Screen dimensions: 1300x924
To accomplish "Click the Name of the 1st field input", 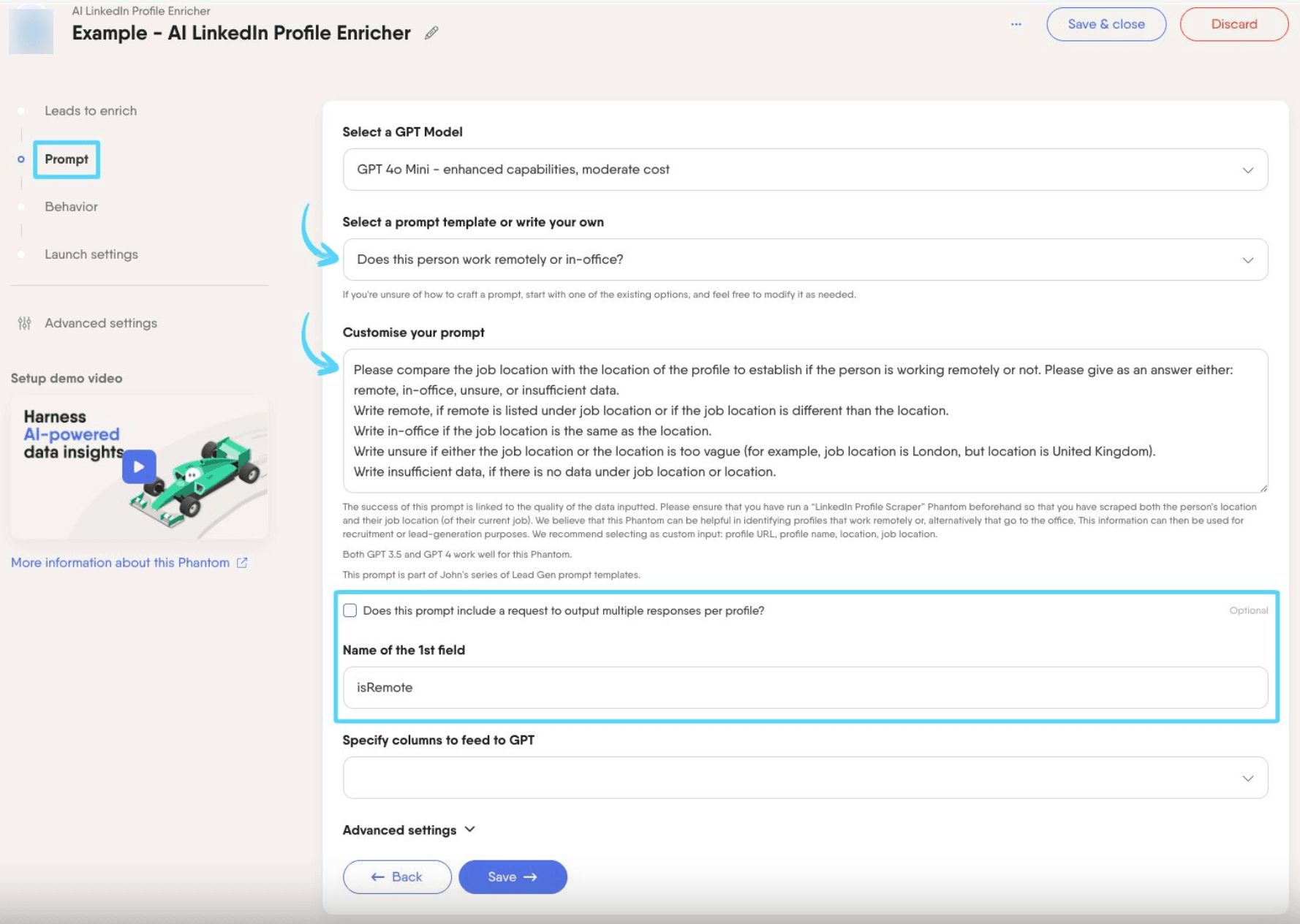I will (805, 688).
